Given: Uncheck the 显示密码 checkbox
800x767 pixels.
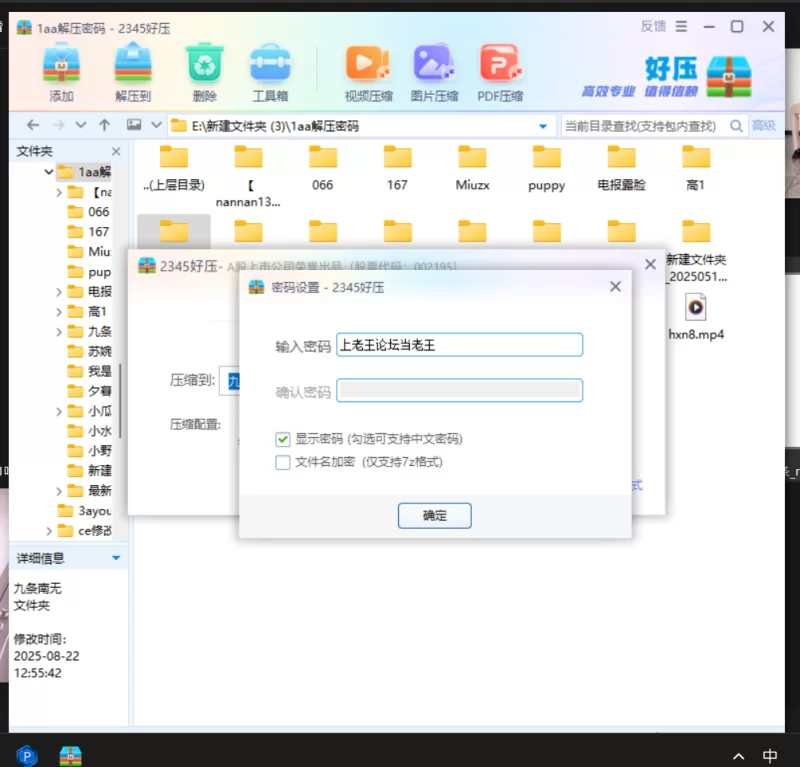Looking at the screenshot, I should pos(283,439).
